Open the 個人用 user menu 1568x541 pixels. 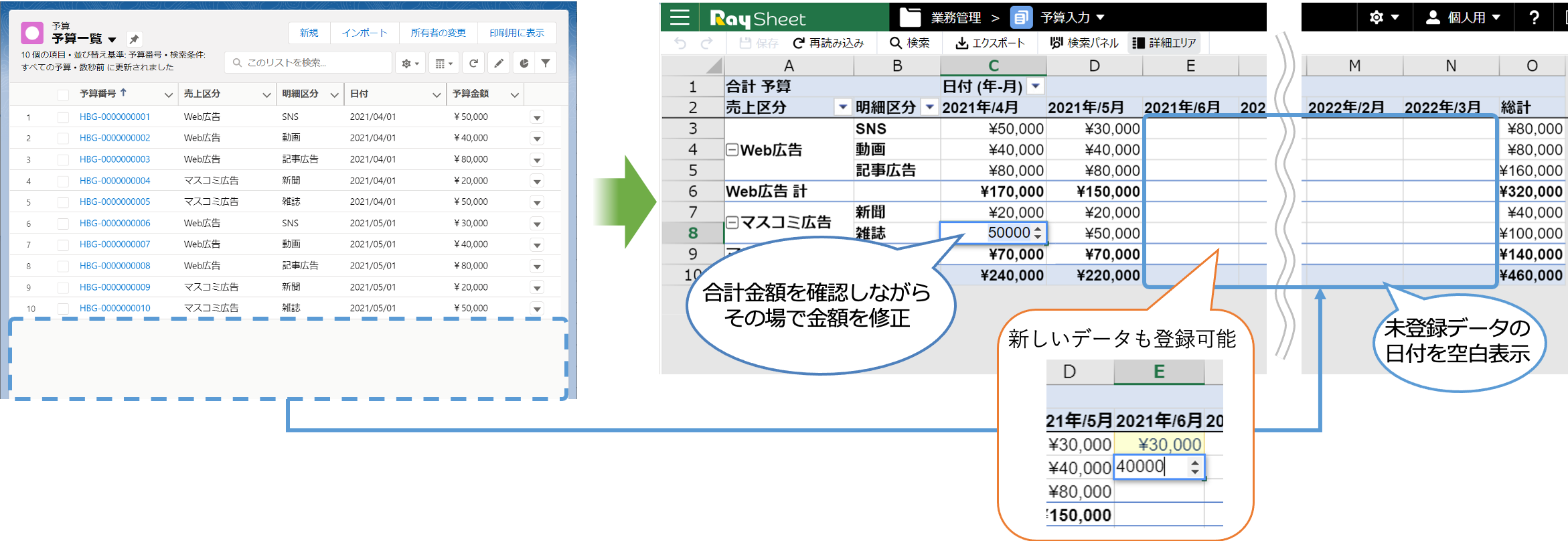click(1464, 17)
